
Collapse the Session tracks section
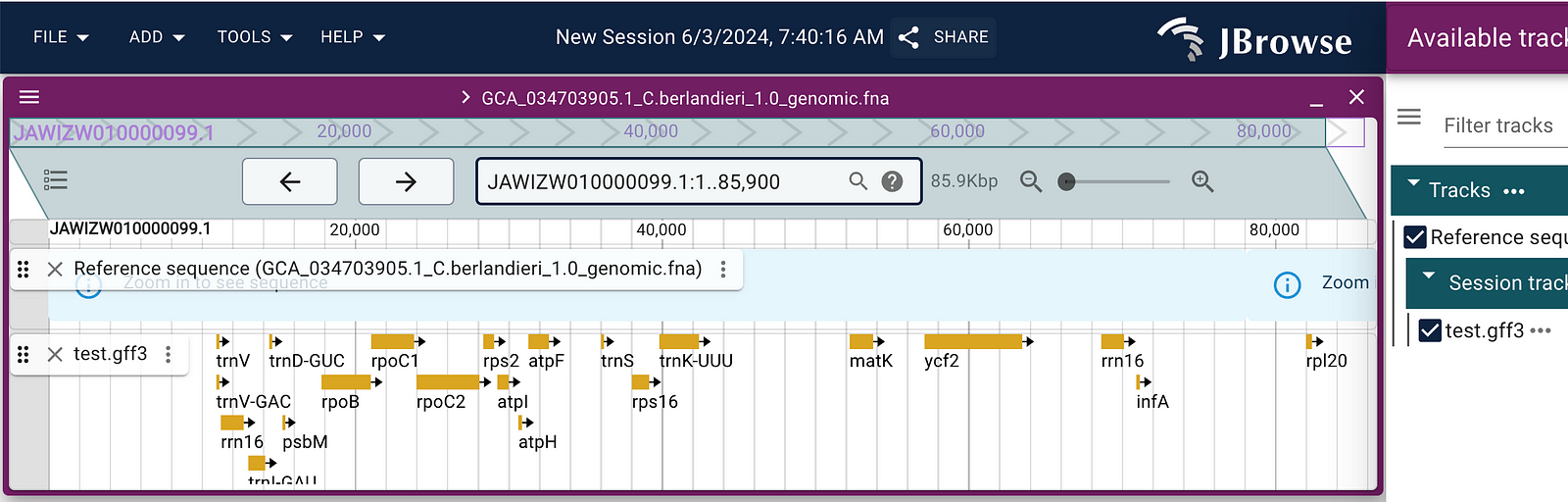coord(1429,277)
